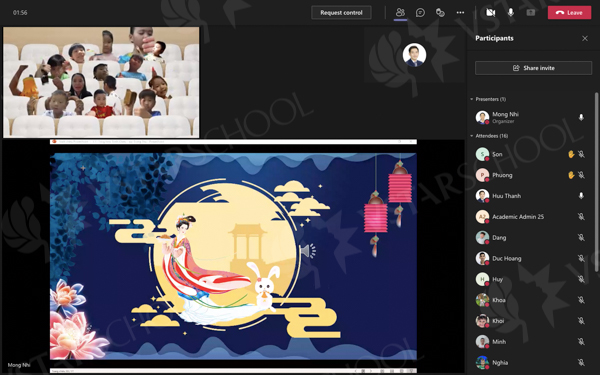This screenshot has width=600, height=375.
Task: Click the profile picture video tile
Action: click(414, 54)
